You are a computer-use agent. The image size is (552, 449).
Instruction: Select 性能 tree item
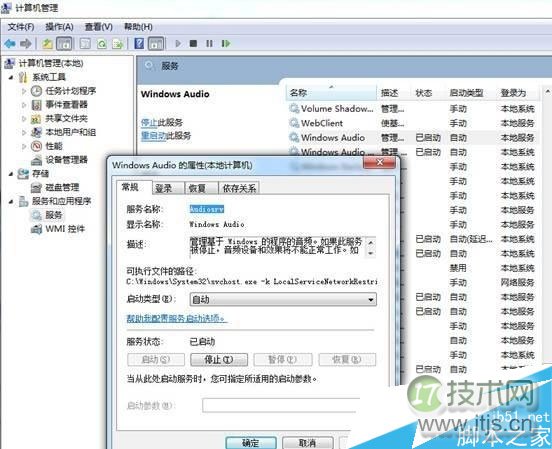[54, 146]
